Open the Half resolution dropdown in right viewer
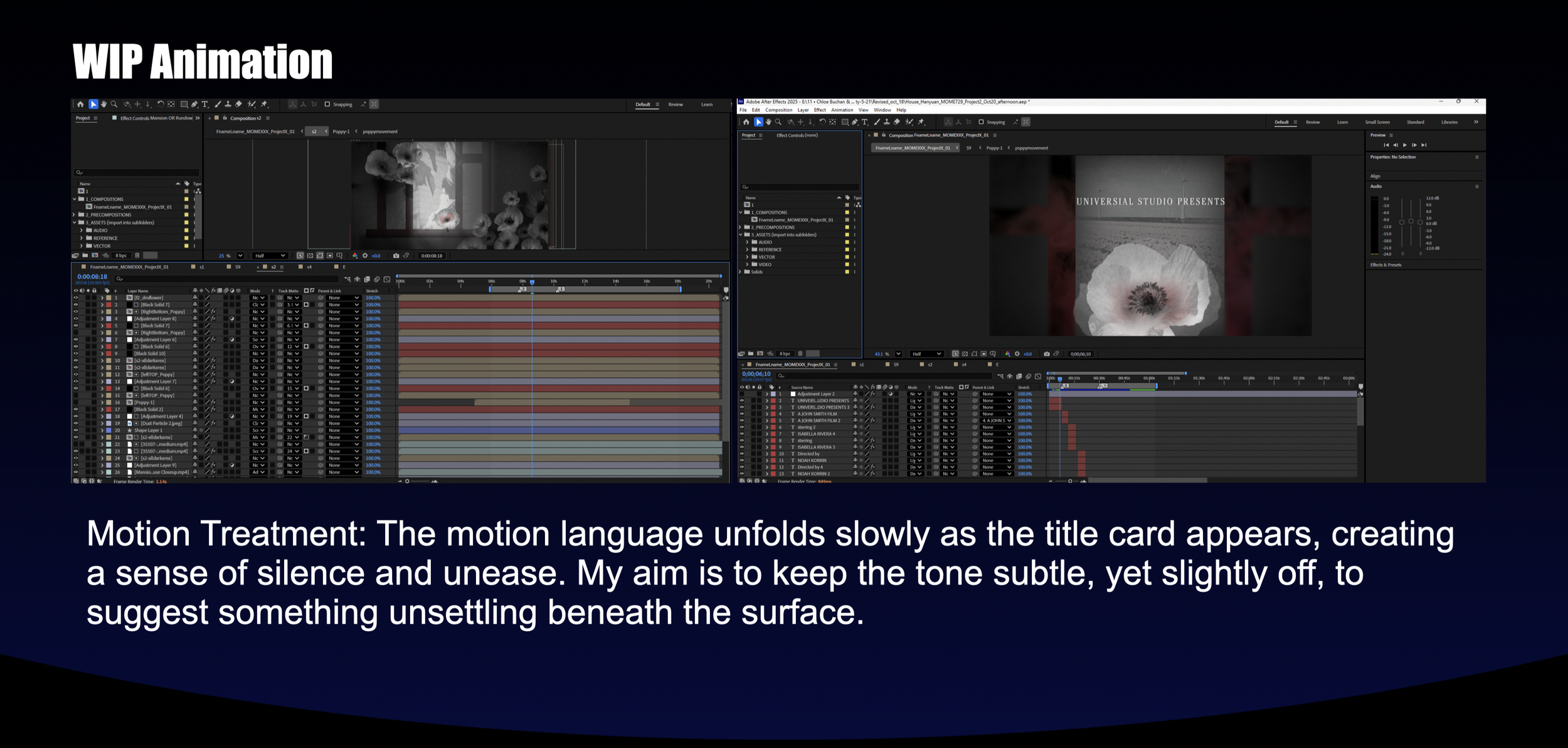 (926, 354)
